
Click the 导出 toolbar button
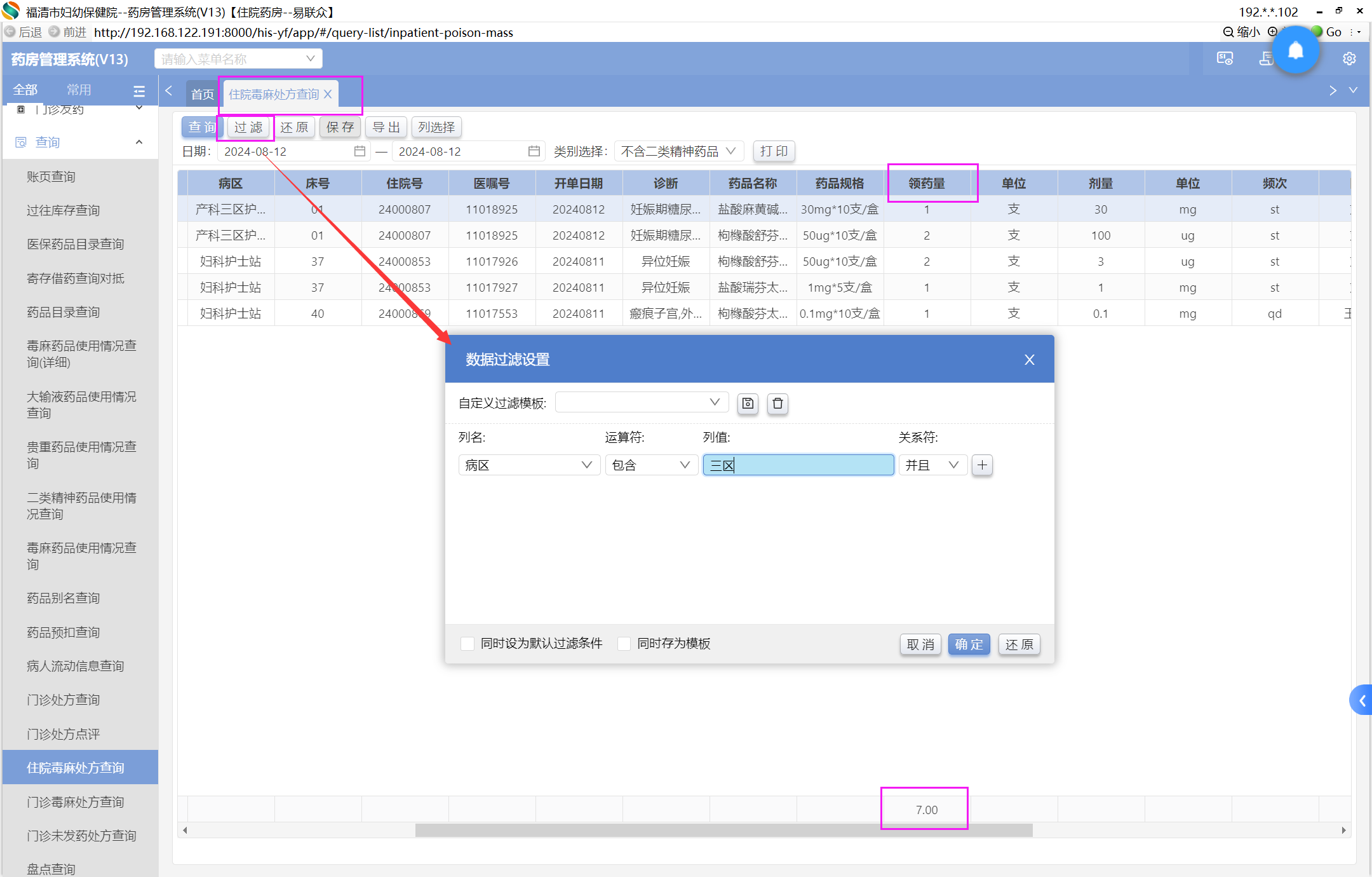click(x=386, y=127)
